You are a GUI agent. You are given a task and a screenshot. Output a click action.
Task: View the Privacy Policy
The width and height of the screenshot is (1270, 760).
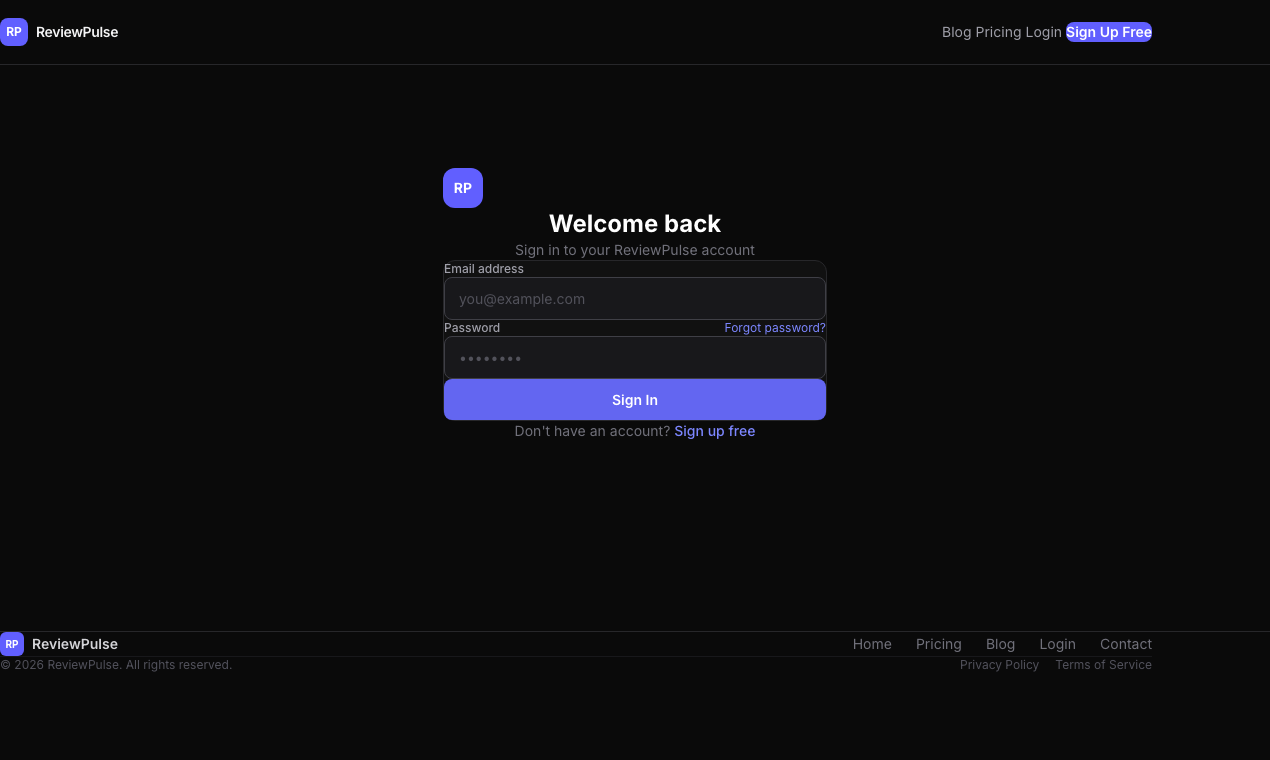tap(999, 664)
